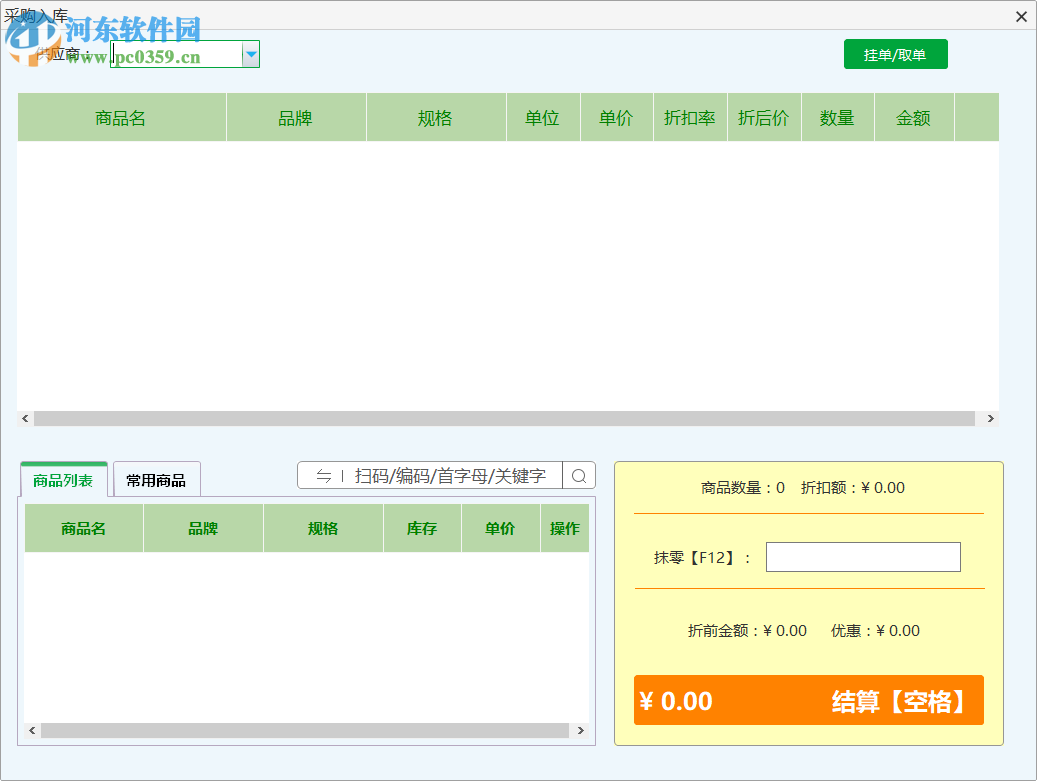Open the supplier dropdown arrow
The image size is (1037, 781).
point(251,54)
